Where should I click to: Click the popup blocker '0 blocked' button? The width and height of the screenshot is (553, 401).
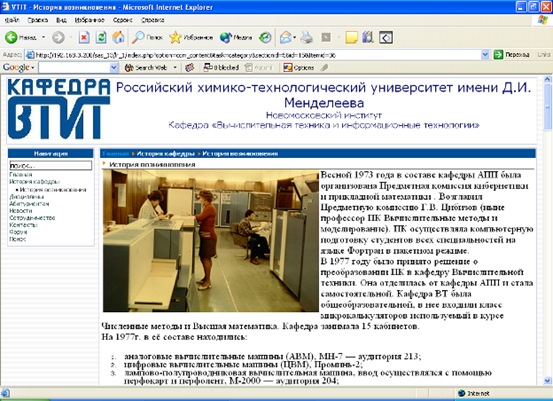(x=221, y=67)
